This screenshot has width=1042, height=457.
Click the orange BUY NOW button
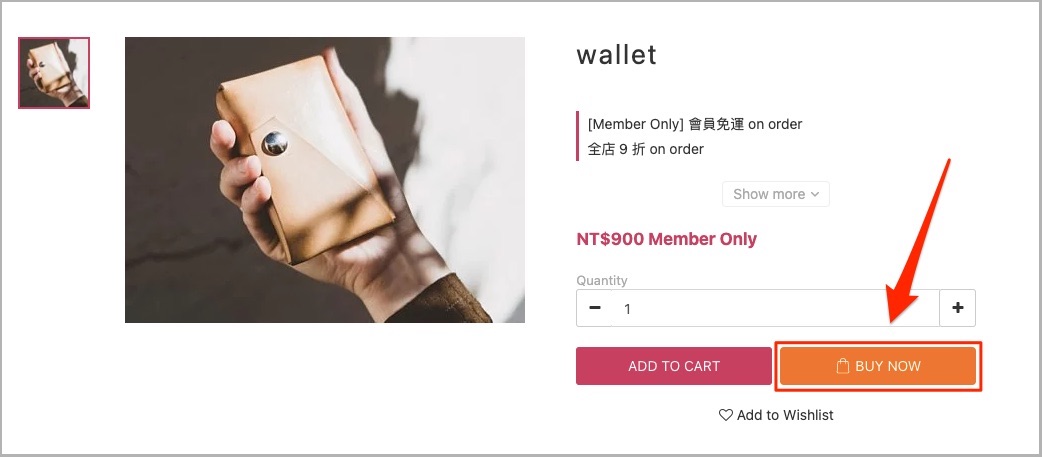pyautogui.click(x=878, y=366)
